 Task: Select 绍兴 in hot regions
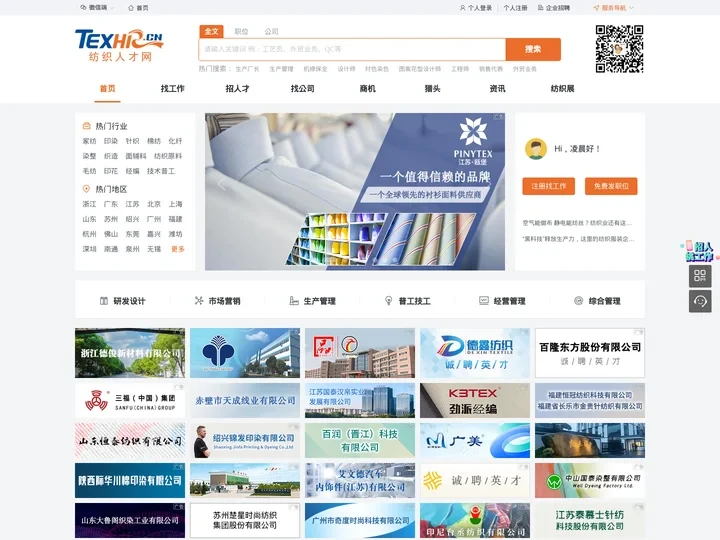point(132,219)
